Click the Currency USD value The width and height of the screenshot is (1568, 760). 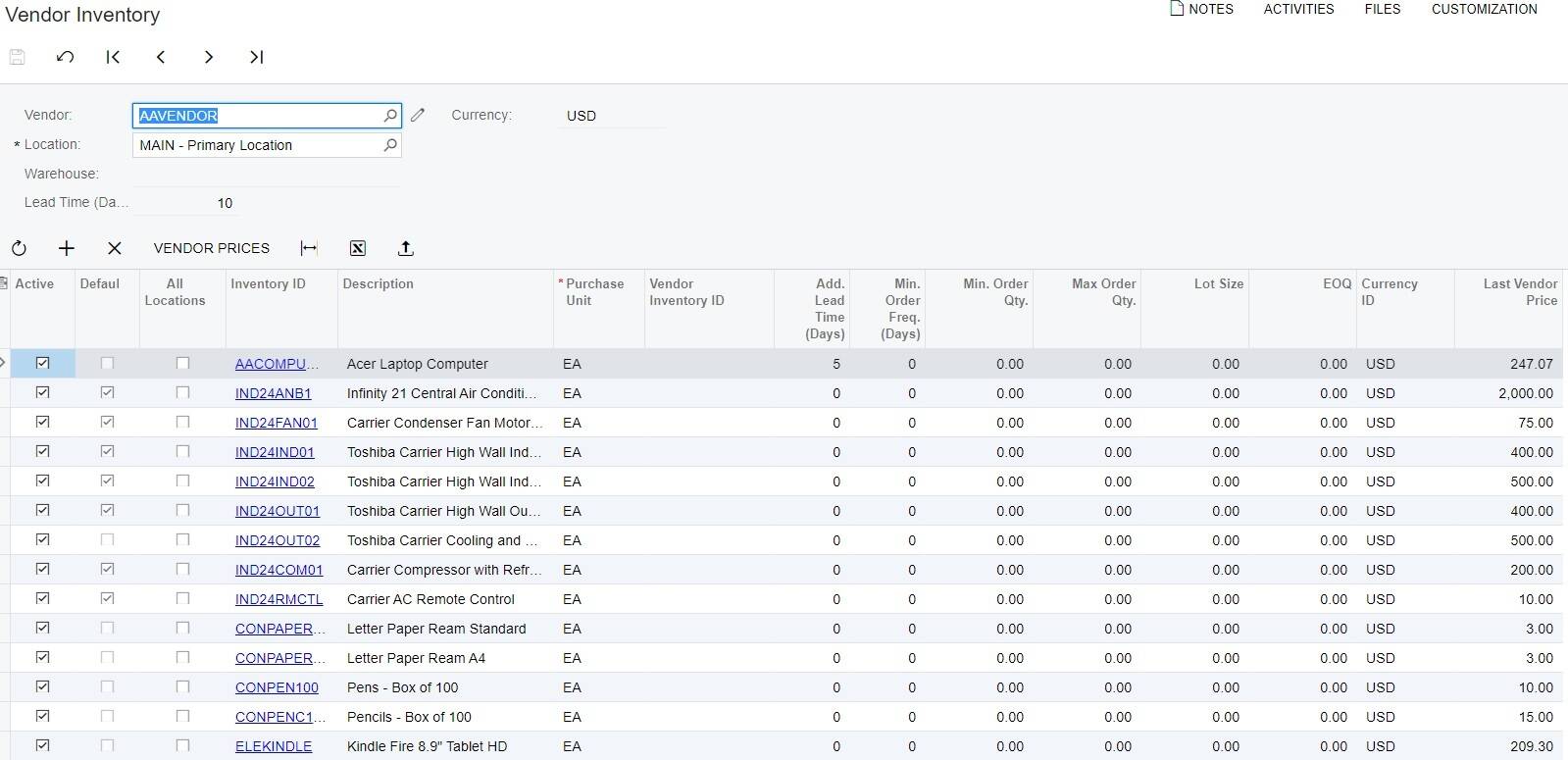click(582, 116)
